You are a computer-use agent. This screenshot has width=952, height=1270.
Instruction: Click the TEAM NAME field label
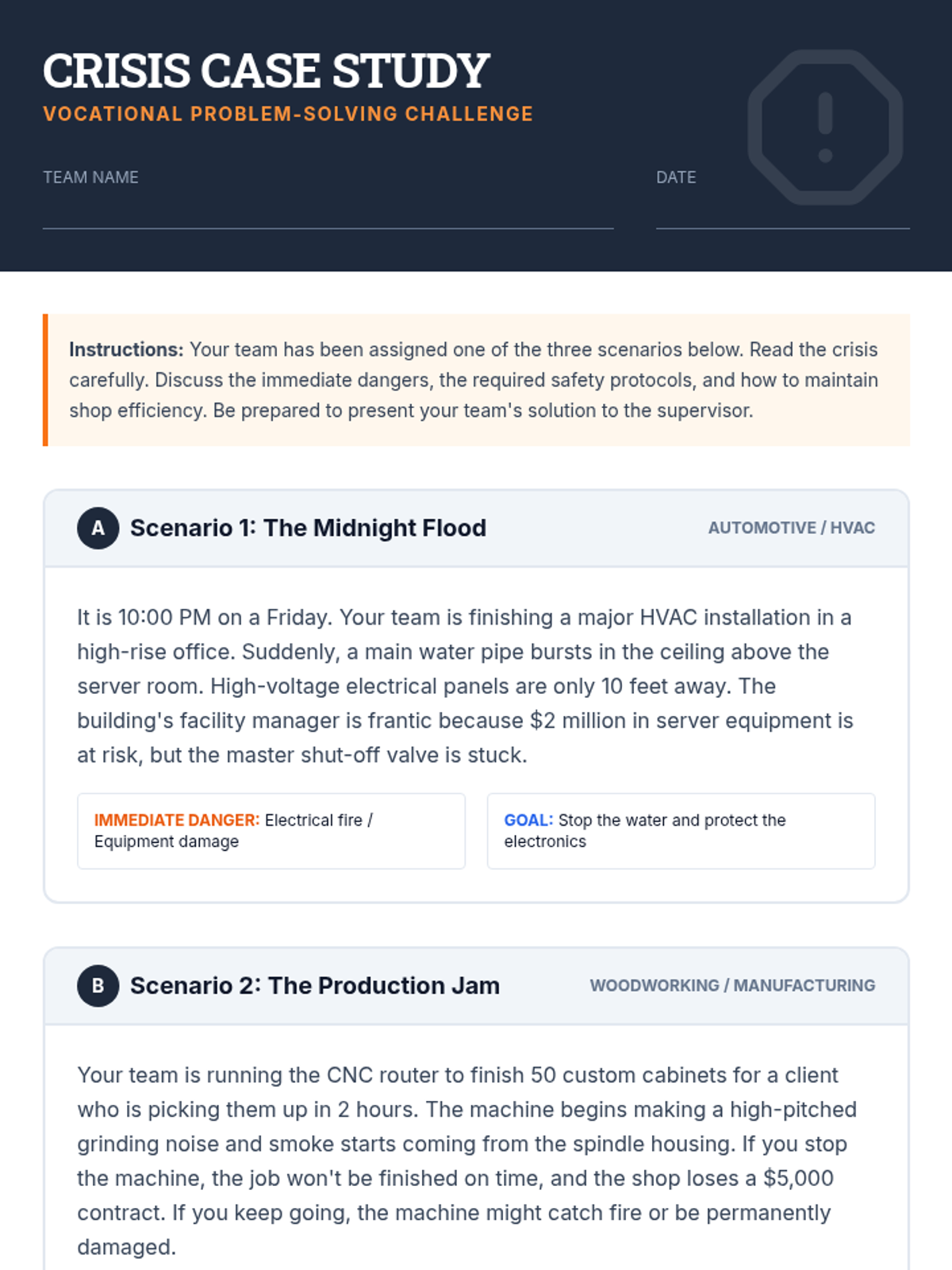tap(90, 177)
